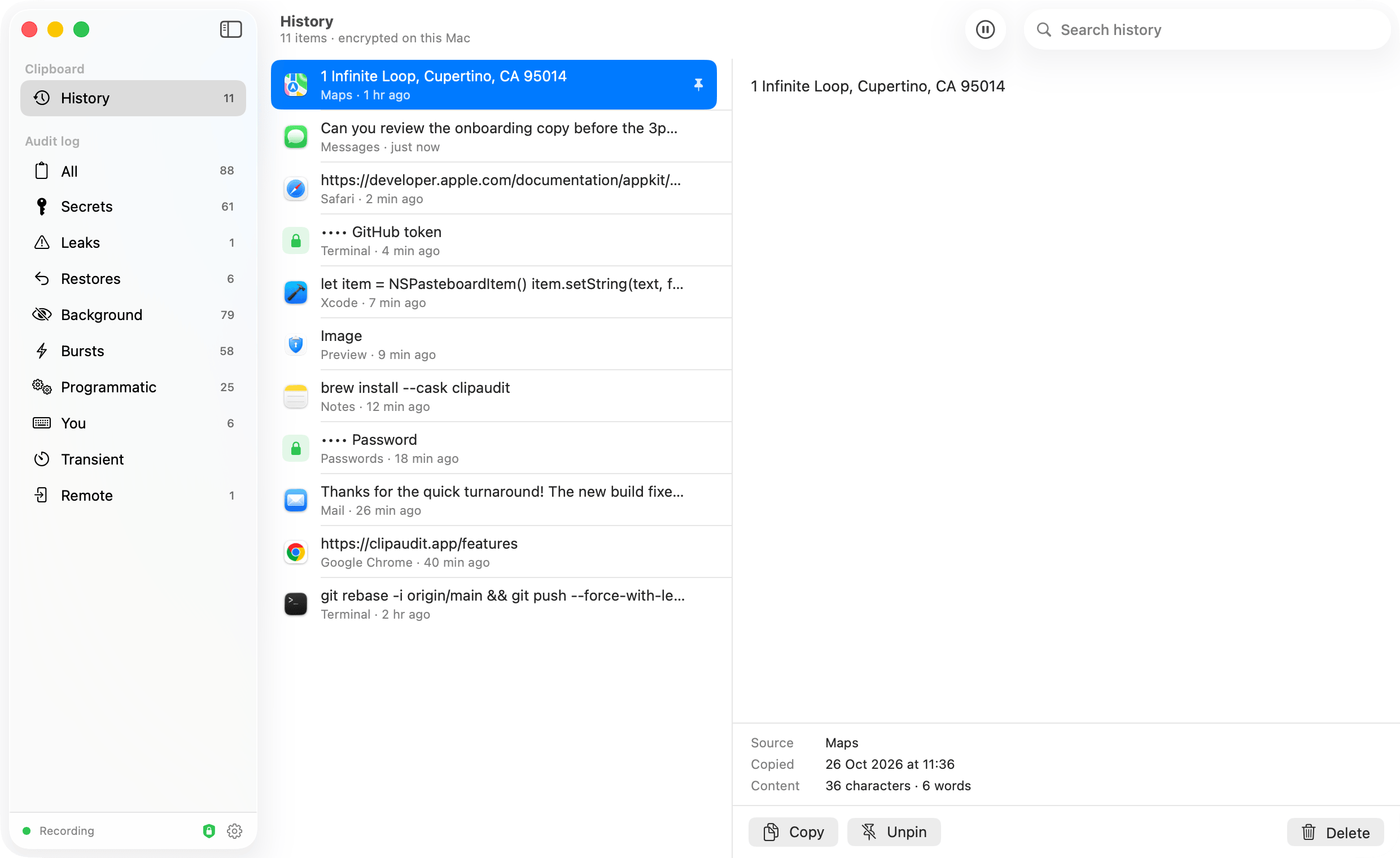The height and width of the screenshot is (858, 1400).
Task: Click the Copy button
Action: (x=793, y=832)
